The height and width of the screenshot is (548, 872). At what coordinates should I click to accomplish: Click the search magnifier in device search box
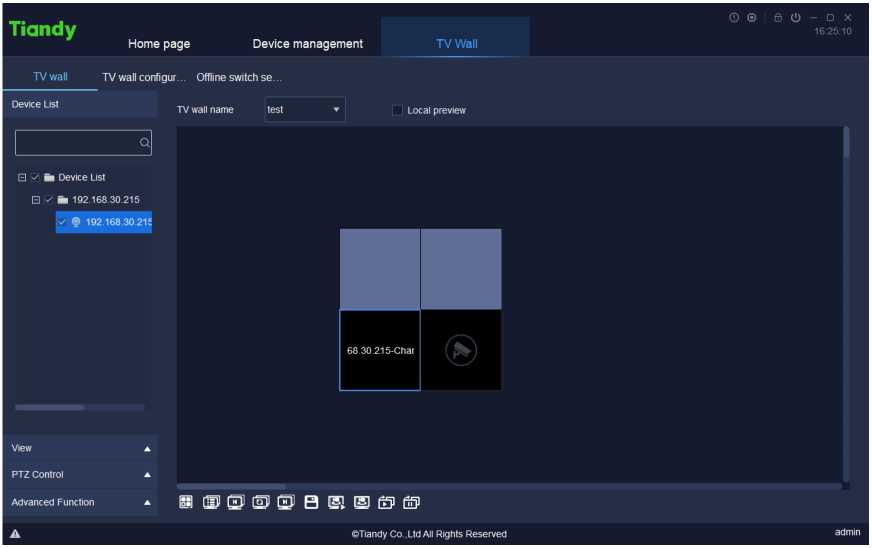[x=144, y=143]
